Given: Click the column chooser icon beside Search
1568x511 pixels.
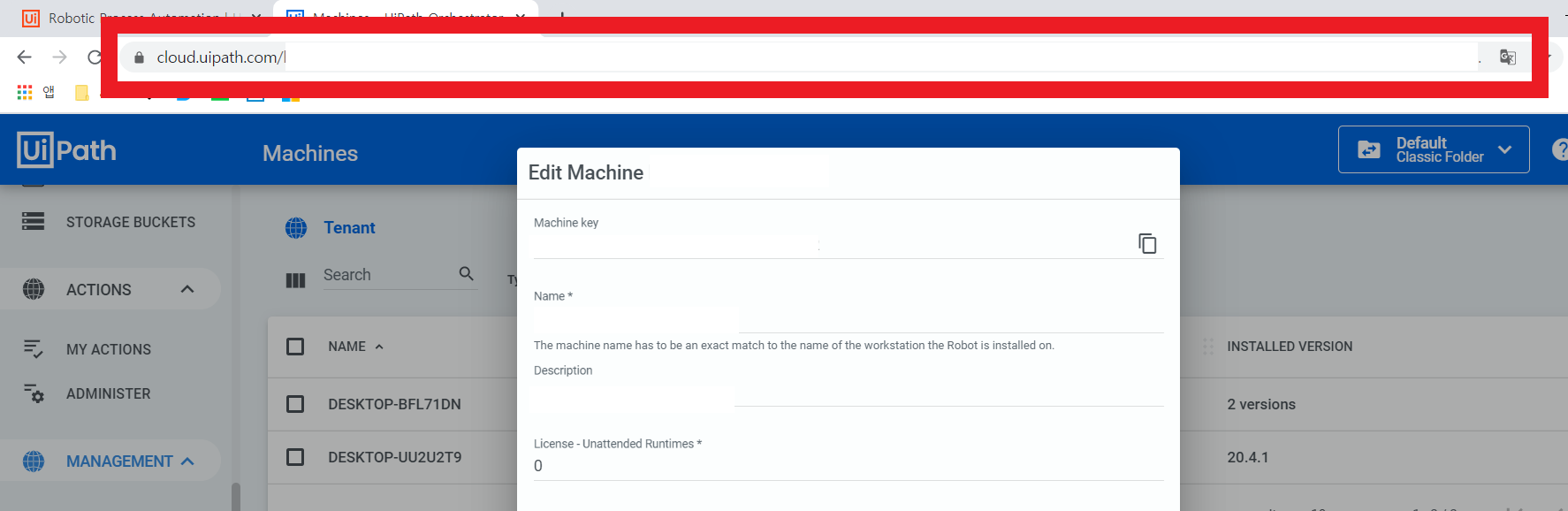Looking at the screenshot, I should (295, 280).
